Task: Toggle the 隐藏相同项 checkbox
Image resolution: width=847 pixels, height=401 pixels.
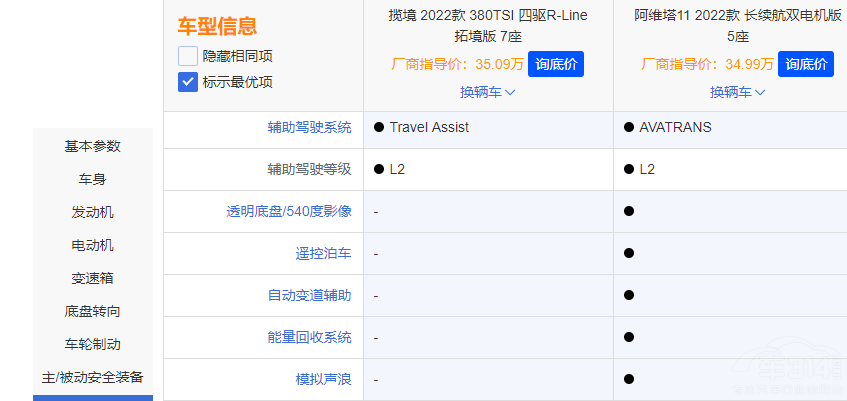Action: (x=188, y=56)
